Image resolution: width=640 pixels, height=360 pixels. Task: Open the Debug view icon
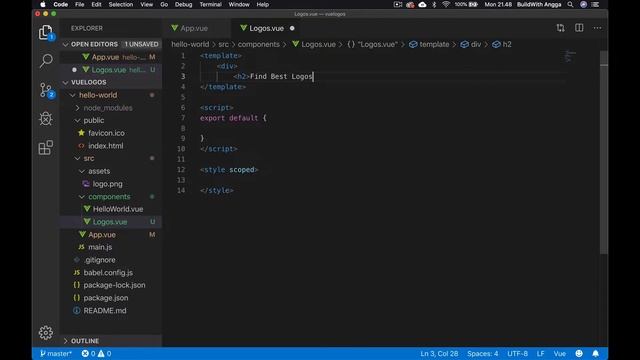[x=46, y=119]
